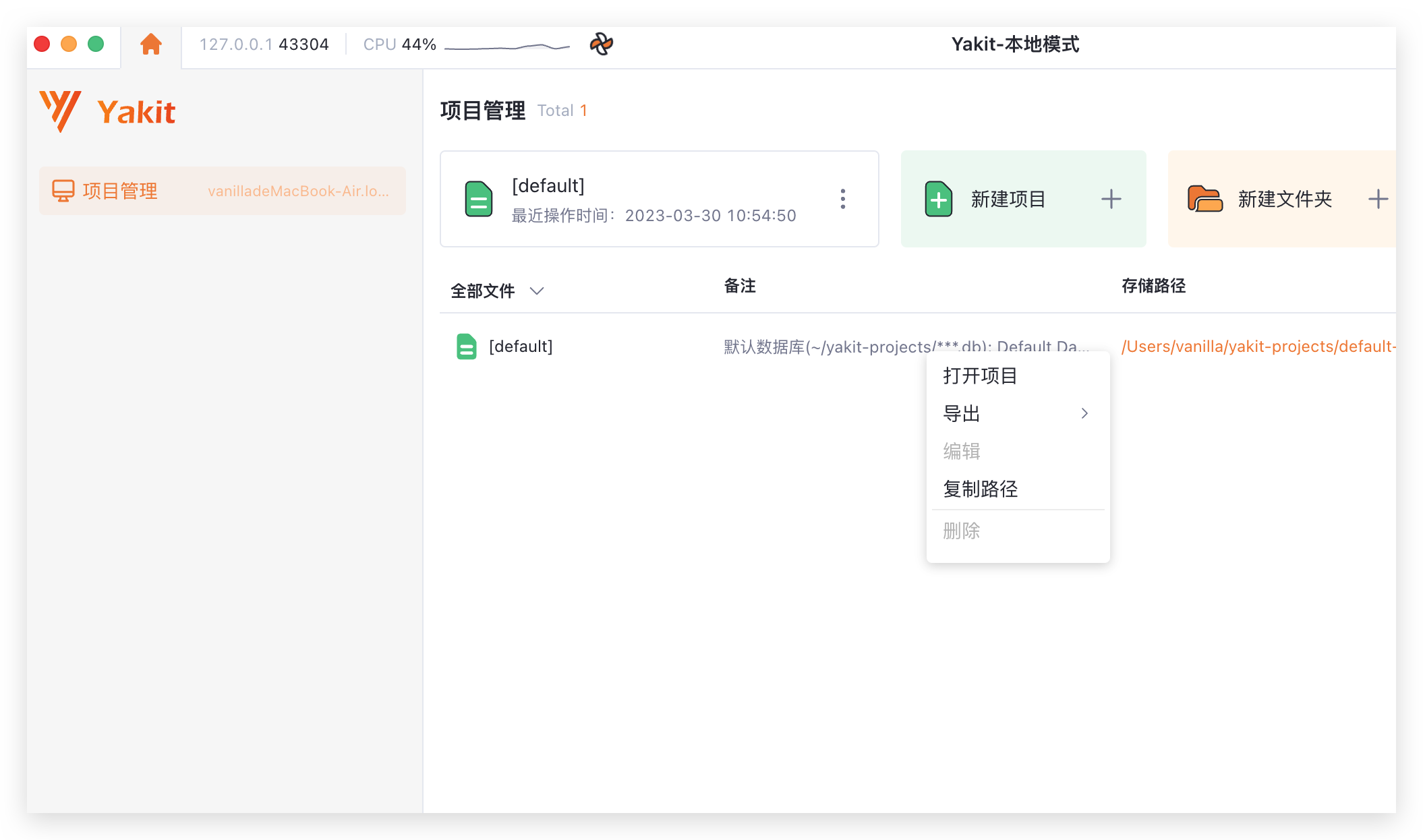Click 删除 in the context menu

(x=961, y=531)
